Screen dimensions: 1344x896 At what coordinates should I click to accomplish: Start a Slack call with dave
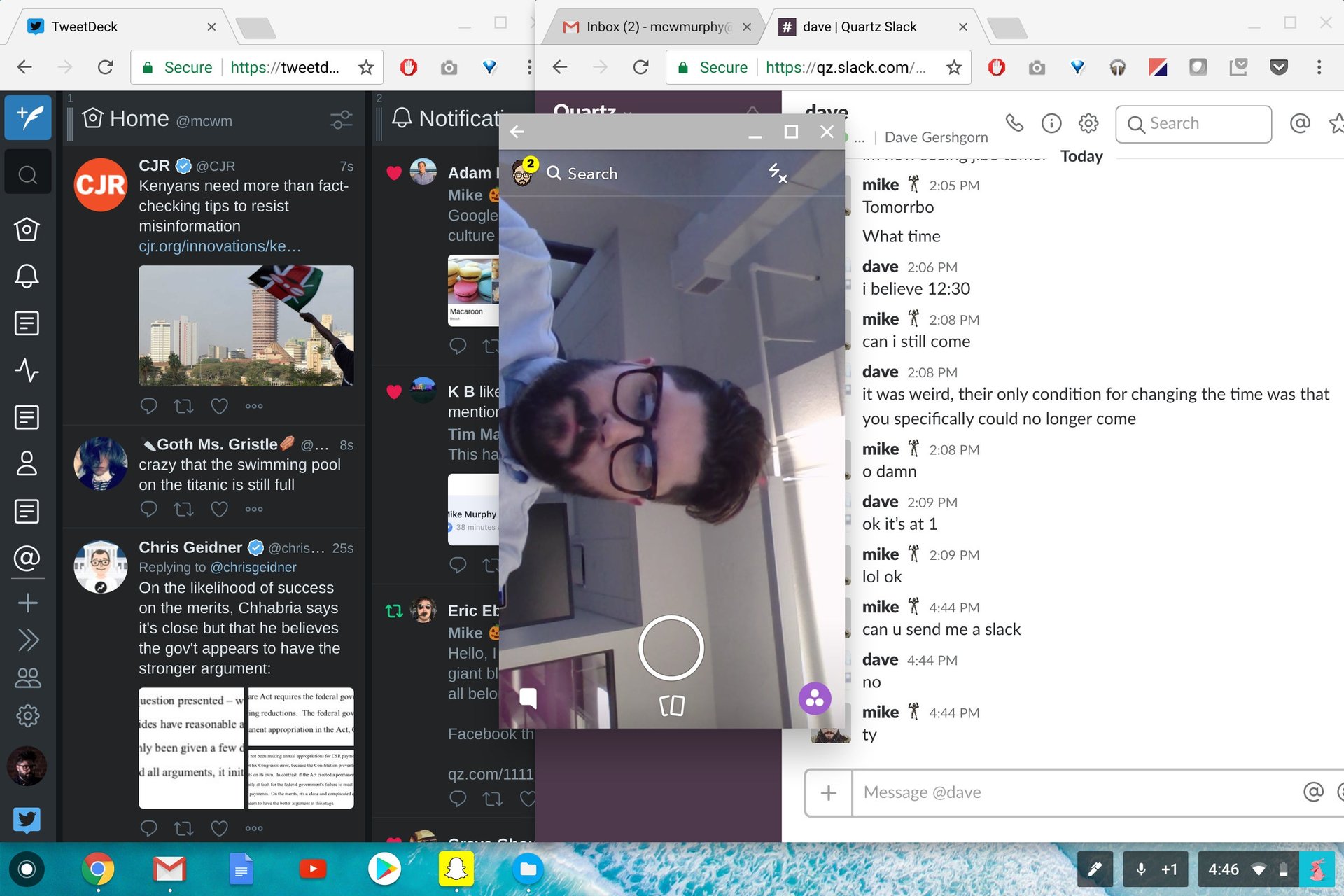[1014, 123]
